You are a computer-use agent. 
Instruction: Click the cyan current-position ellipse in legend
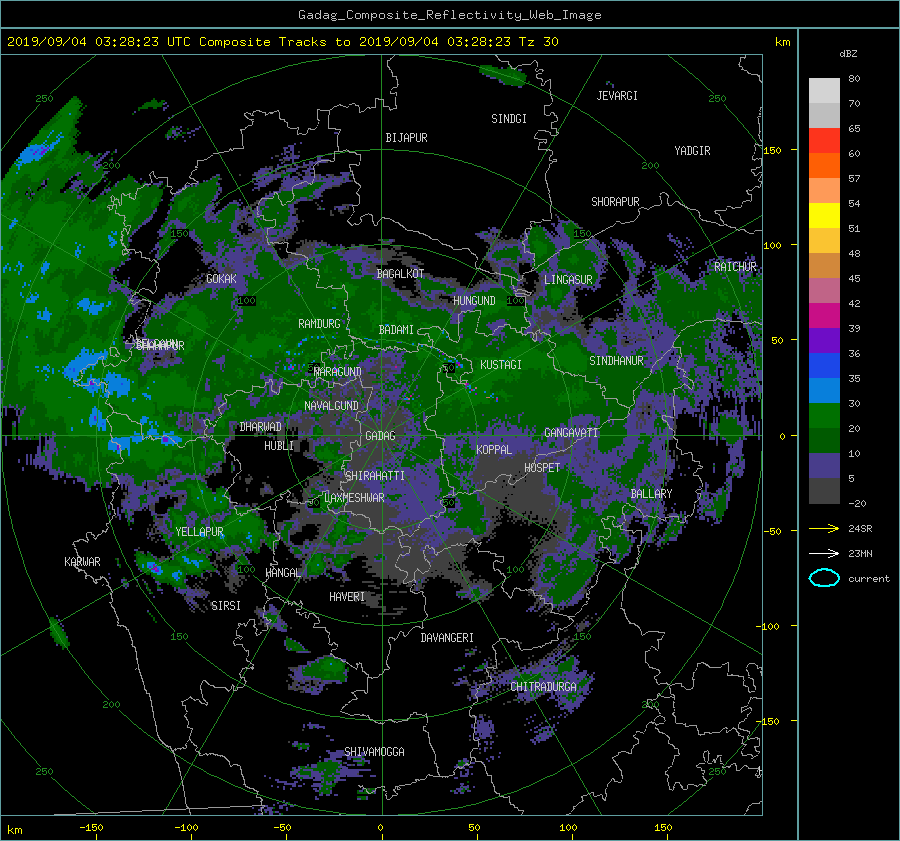coord(824,578)
